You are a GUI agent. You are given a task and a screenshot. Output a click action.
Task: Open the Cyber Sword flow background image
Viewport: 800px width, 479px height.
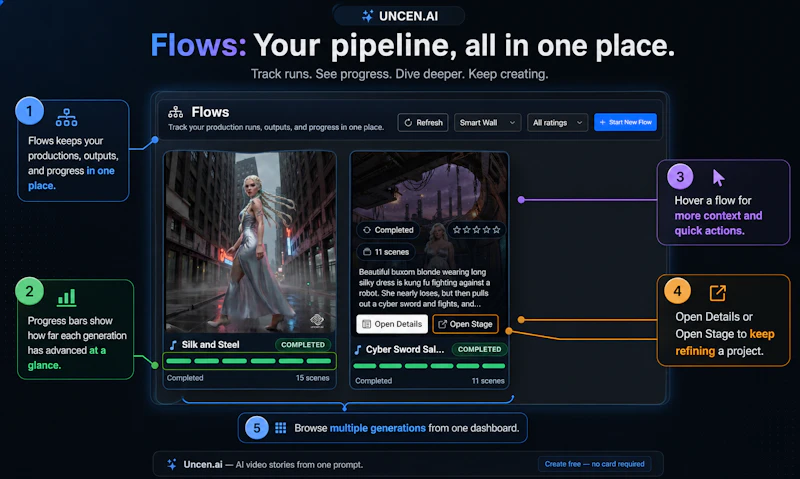[430, 189]
